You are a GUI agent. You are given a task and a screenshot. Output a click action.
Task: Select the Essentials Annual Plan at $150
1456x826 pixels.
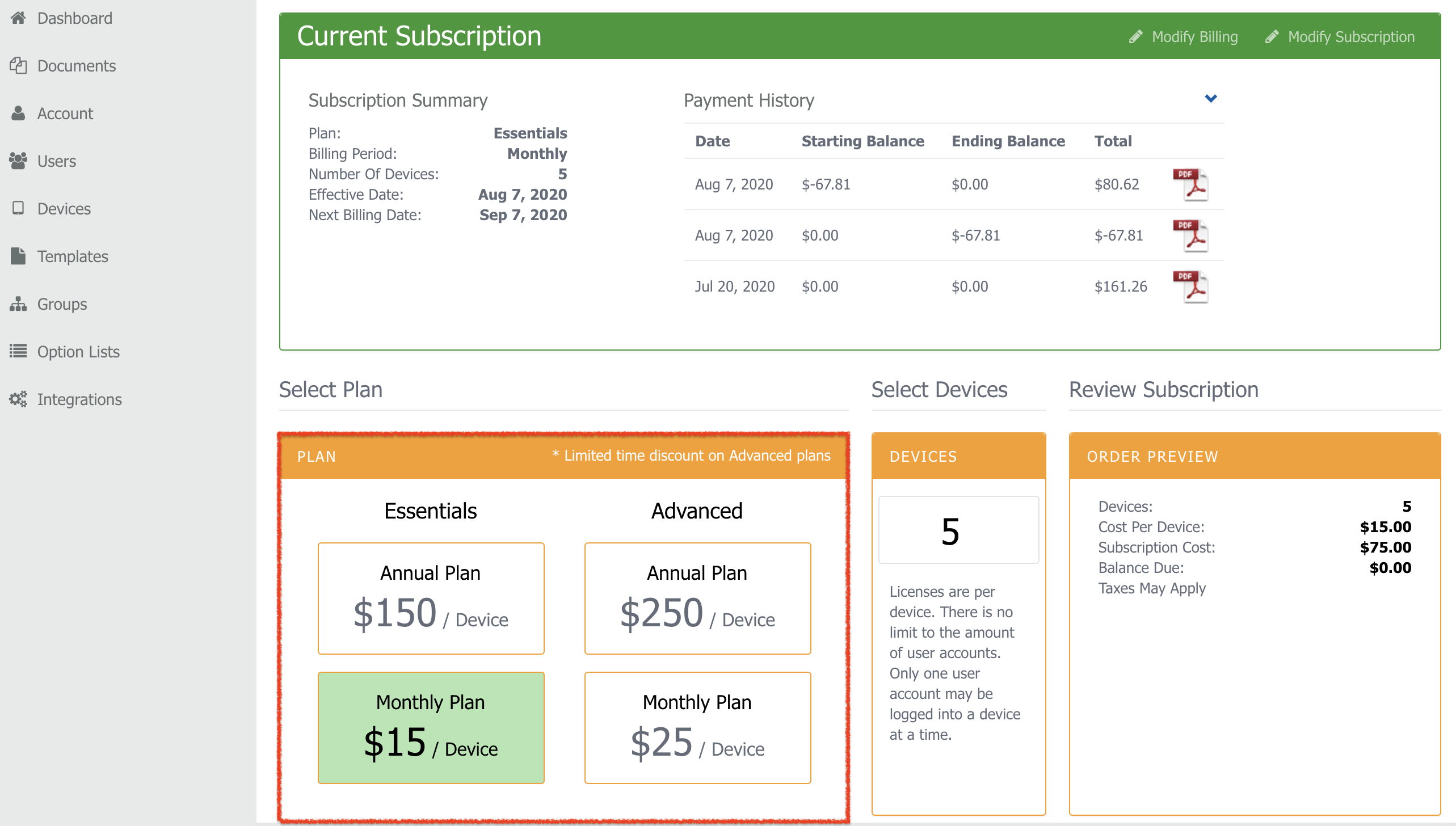431,597
